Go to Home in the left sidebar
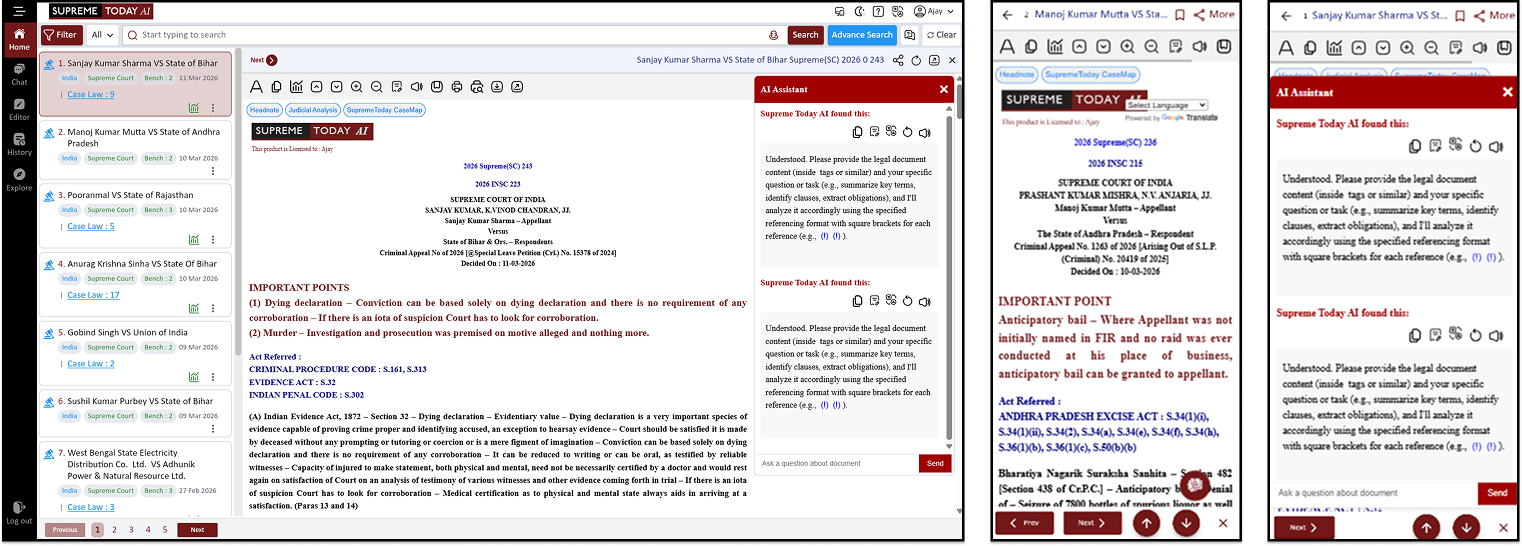1522x546 pixels. coord(19,40)
